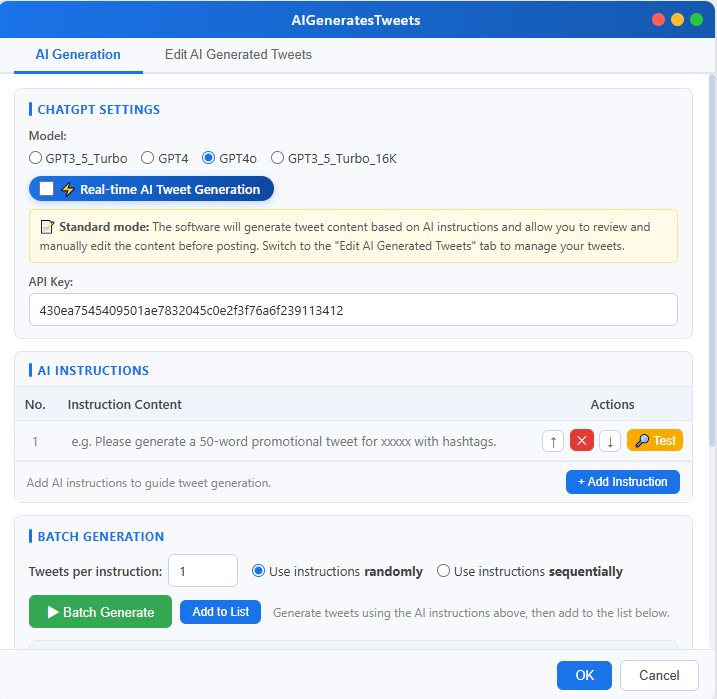This screenshot has height=699, width=717.
Task: Click the green window maximize dot
Action: (696, 19)
